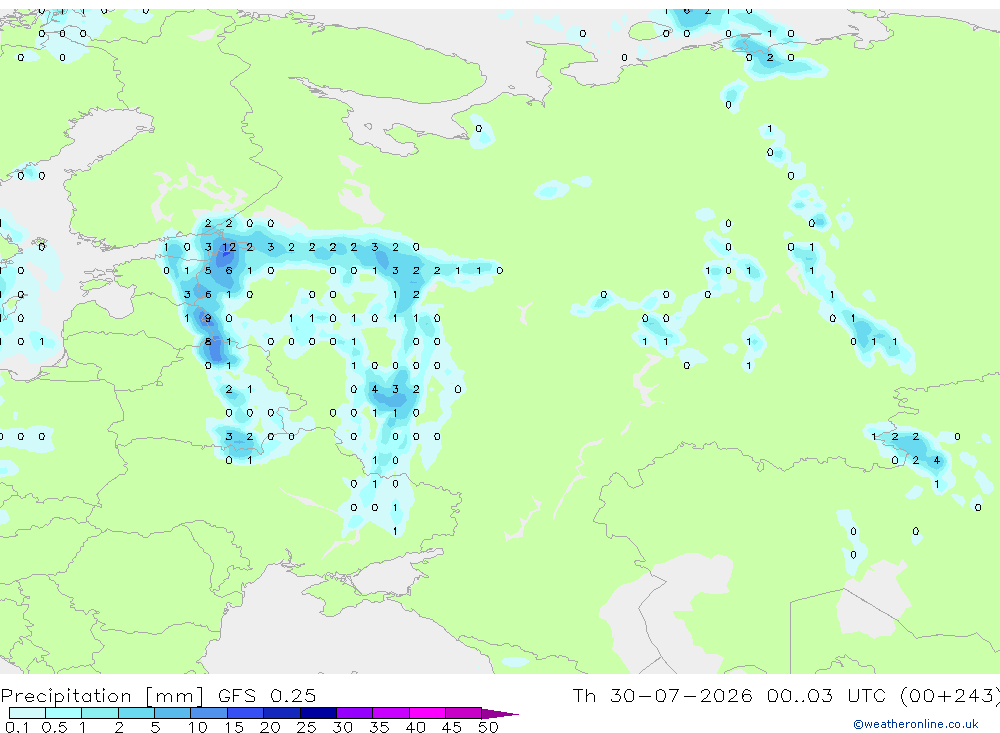The height and width of the screenshot is (733, 1000).
Task: Click the '12' precipitation value on the map
Action: tap(228, 247)
